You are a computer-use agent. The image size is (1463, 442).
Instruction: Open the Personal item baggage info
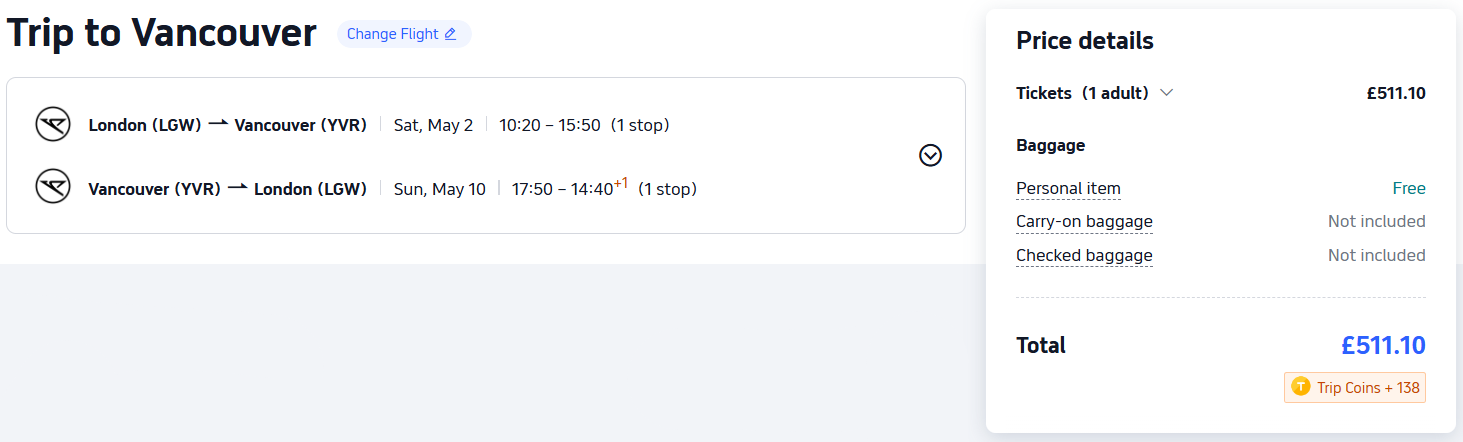pyautogui.click(x=1068, y=188)
